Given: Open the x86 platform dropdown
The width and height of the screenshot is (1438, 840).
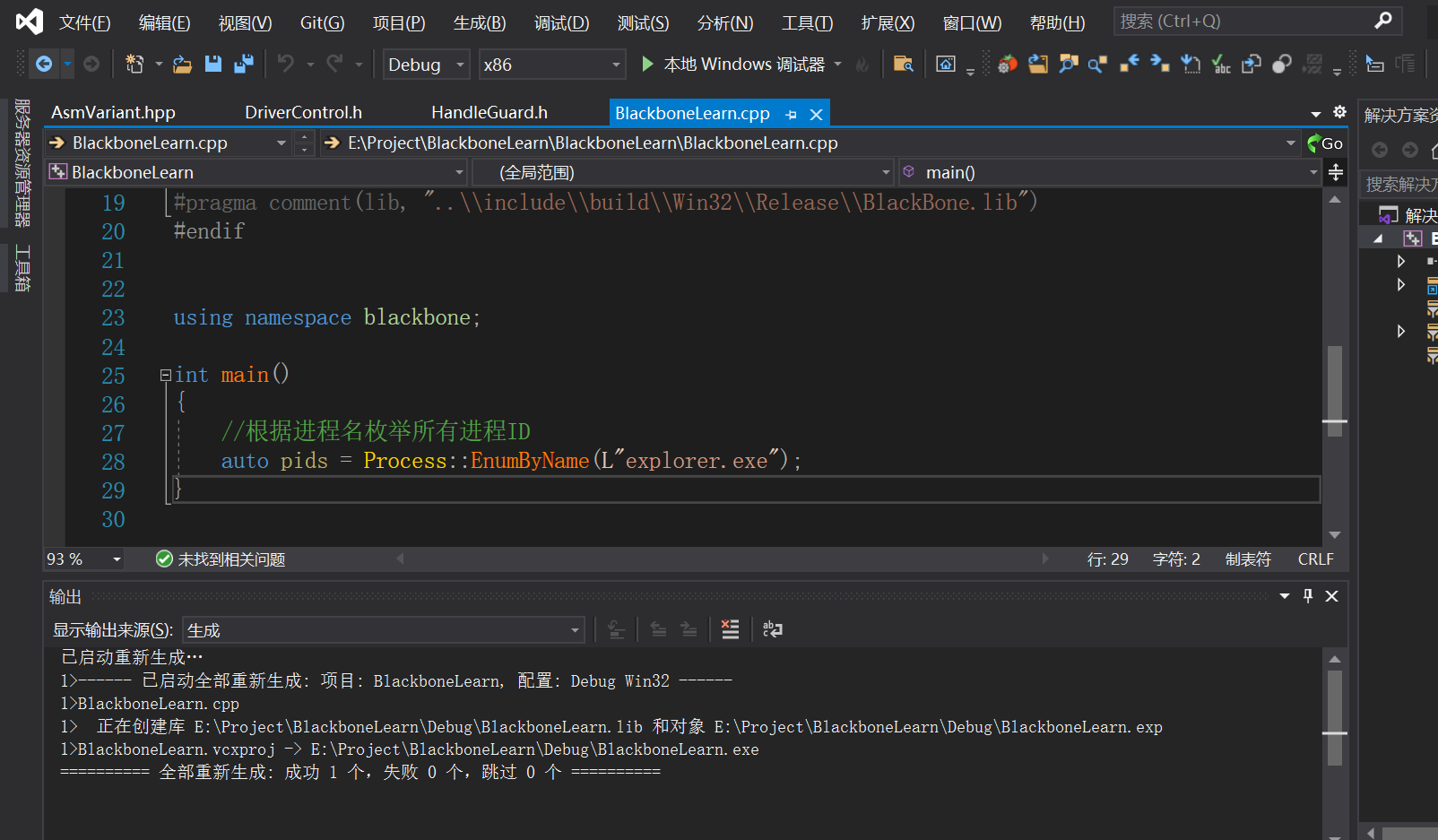Looking at the screenshot, I should click(552, 65).
